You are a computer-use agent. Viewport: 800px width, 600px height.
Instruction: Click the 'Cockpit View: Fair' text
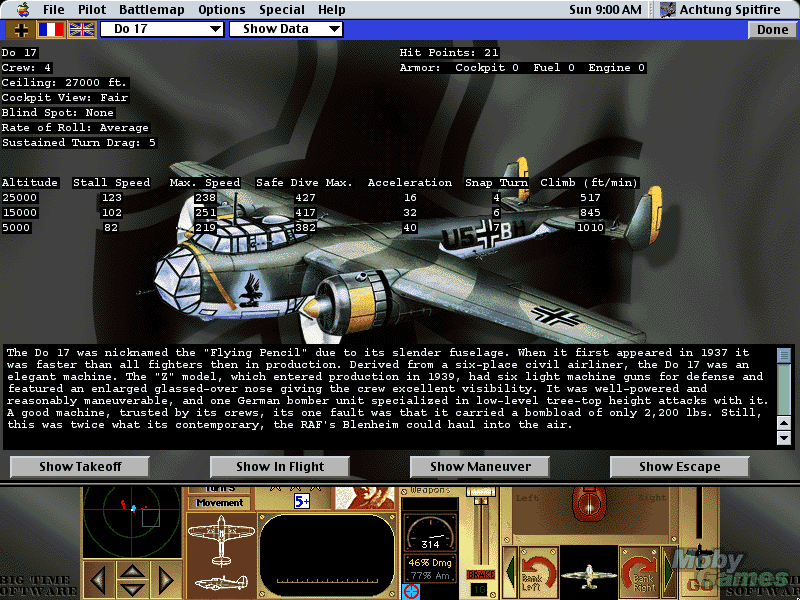pos(65,97)
